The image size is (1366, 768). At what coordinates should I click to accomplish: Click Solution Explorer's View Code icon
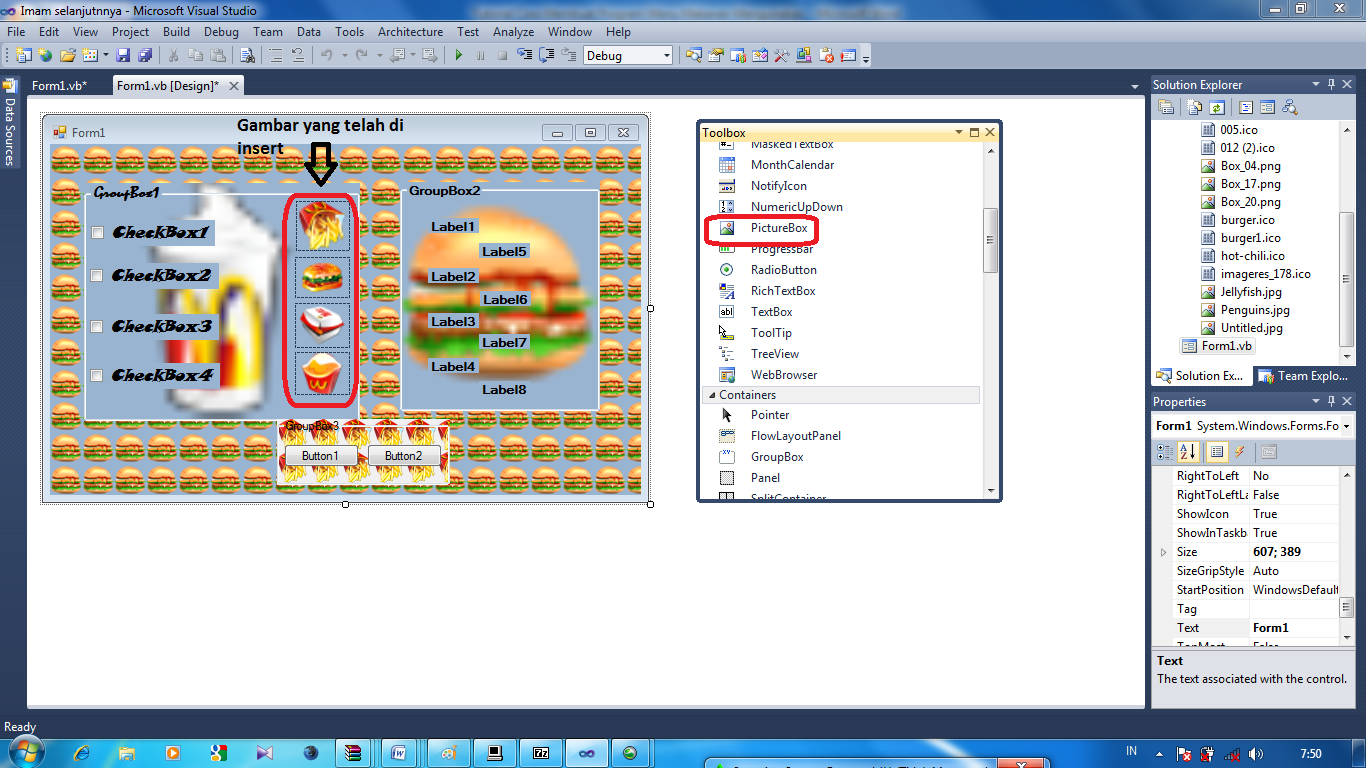tap(1246, 107)
